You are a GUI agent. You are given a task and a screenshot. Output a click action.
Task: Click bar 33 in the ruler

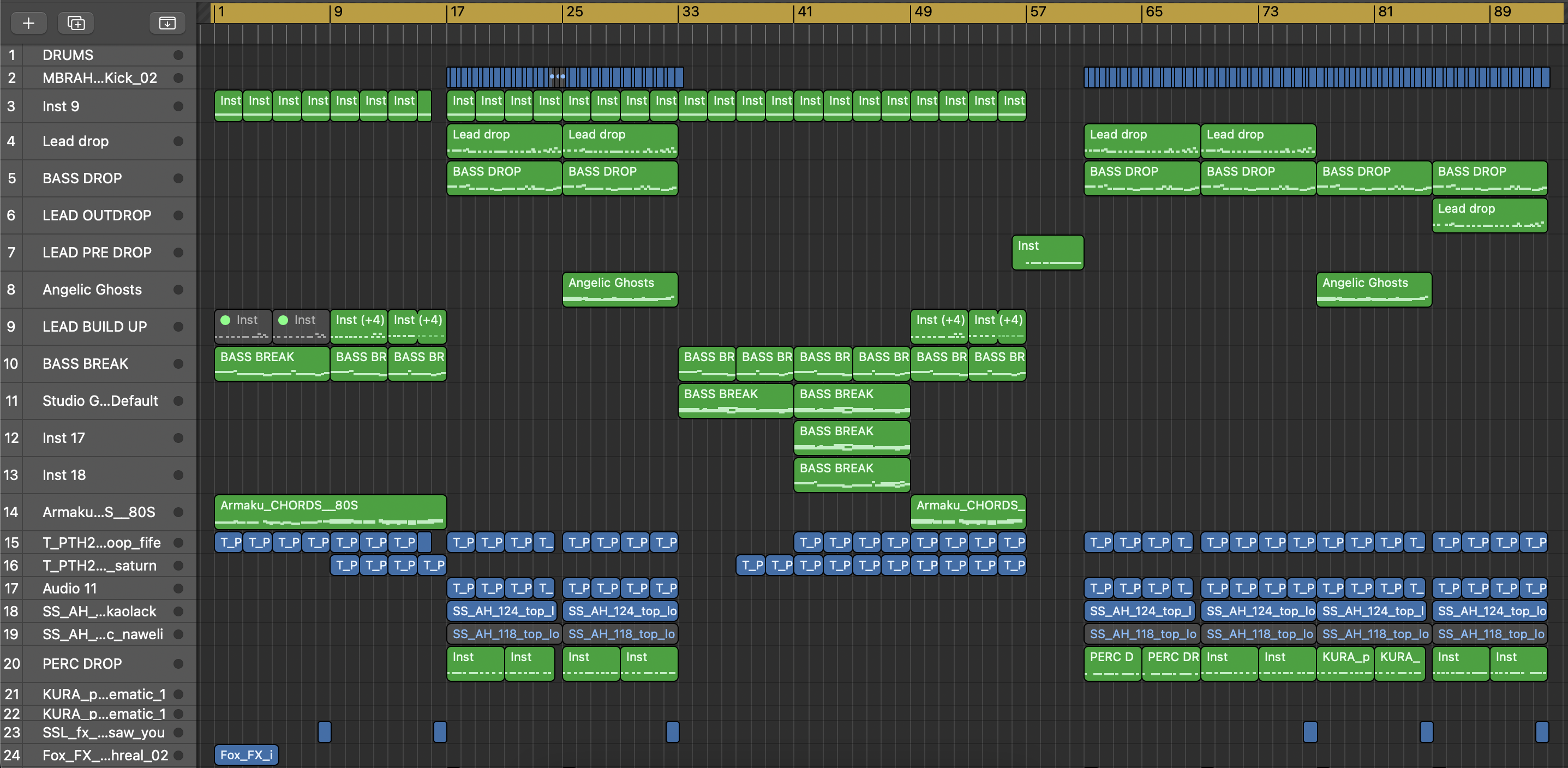690,12
